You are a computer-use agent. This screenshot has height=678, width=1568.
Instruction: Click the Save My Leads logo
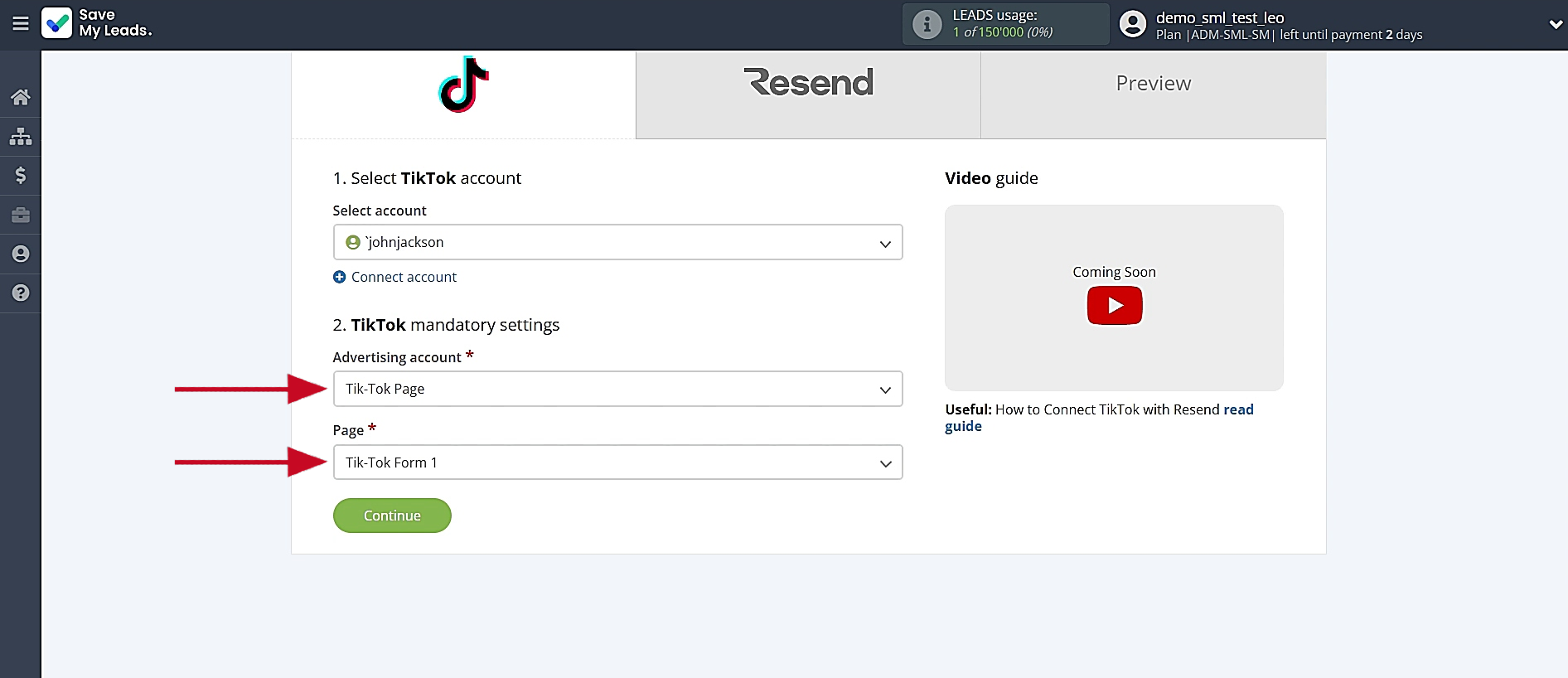tap(97, 23)
